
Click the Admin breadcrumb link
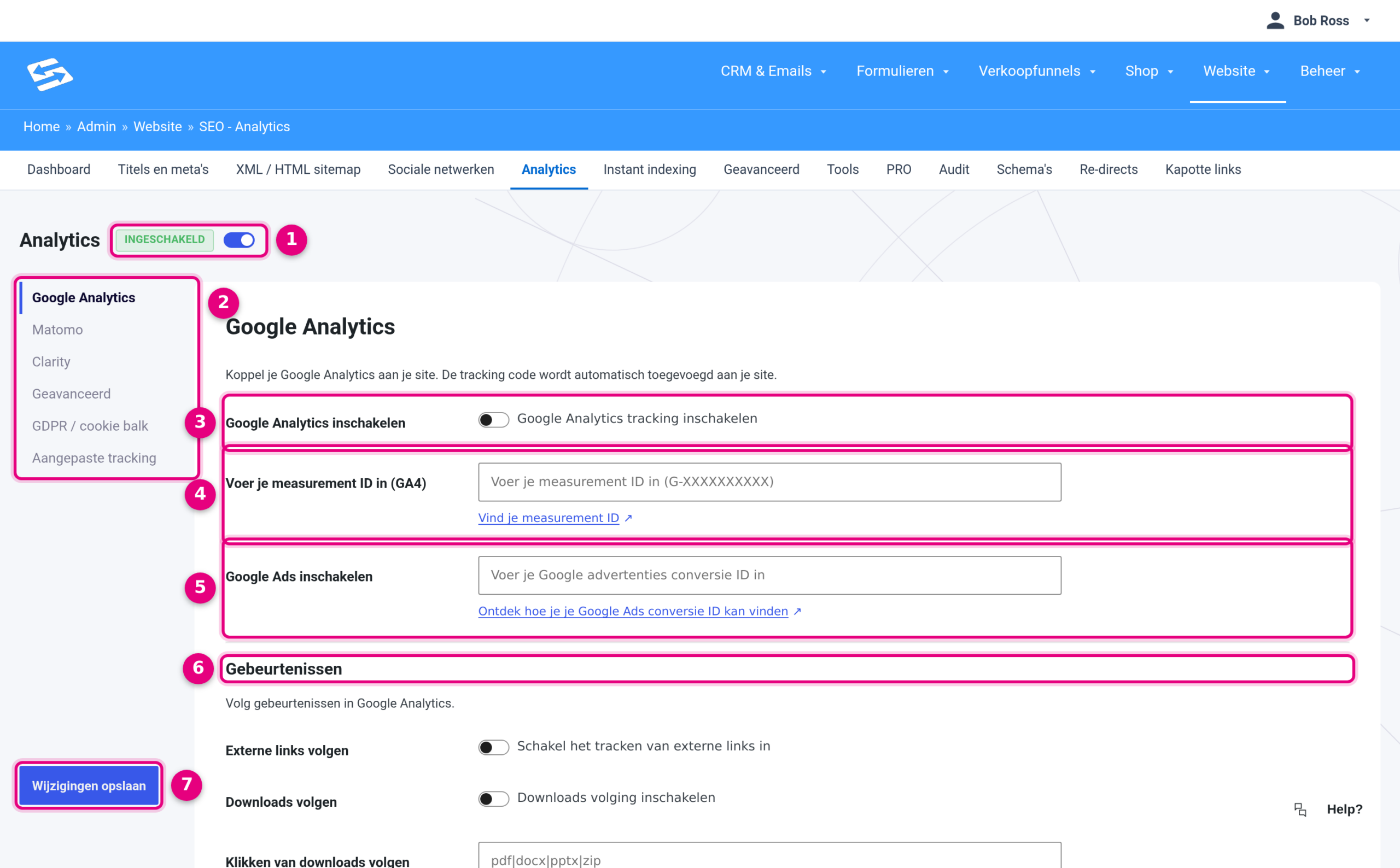pos(96,126)
